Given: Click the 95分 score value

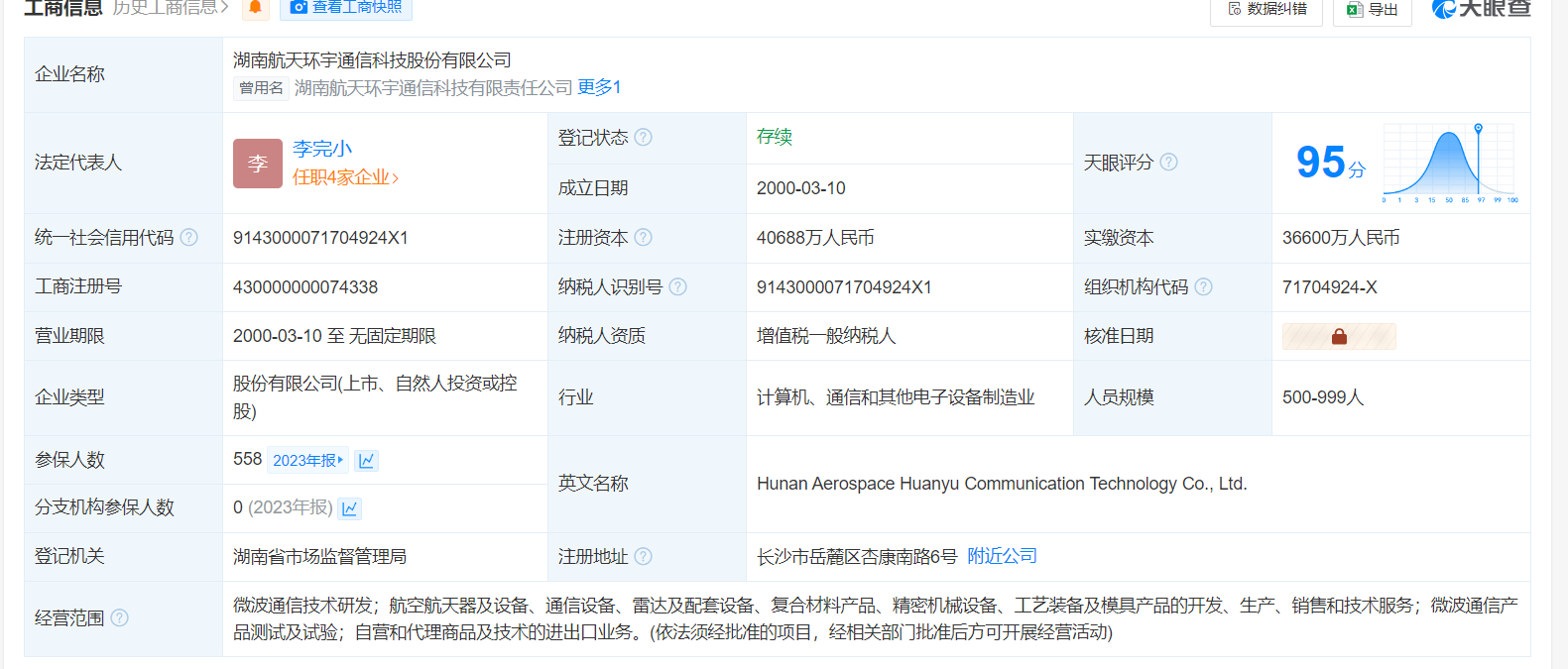Looking at the screenshot, I should point(1331,163).
